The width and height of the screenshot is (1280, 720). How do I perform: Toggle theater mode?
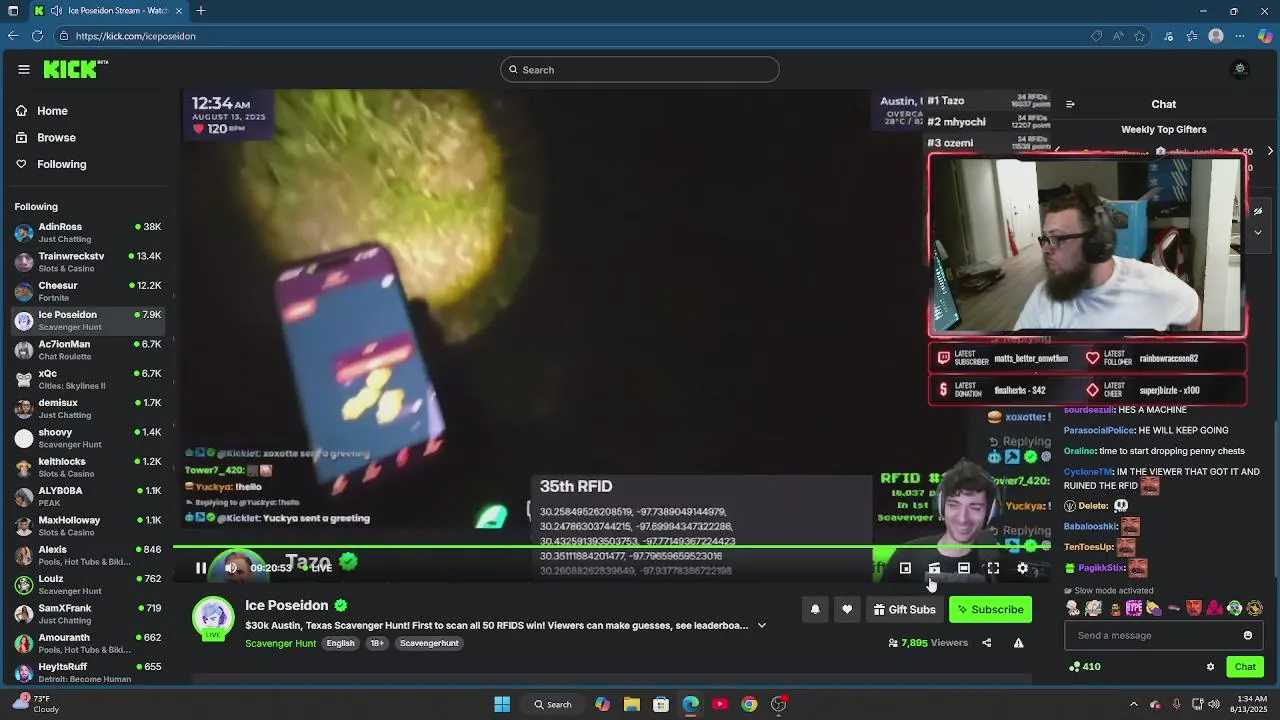tap(964, 568)
